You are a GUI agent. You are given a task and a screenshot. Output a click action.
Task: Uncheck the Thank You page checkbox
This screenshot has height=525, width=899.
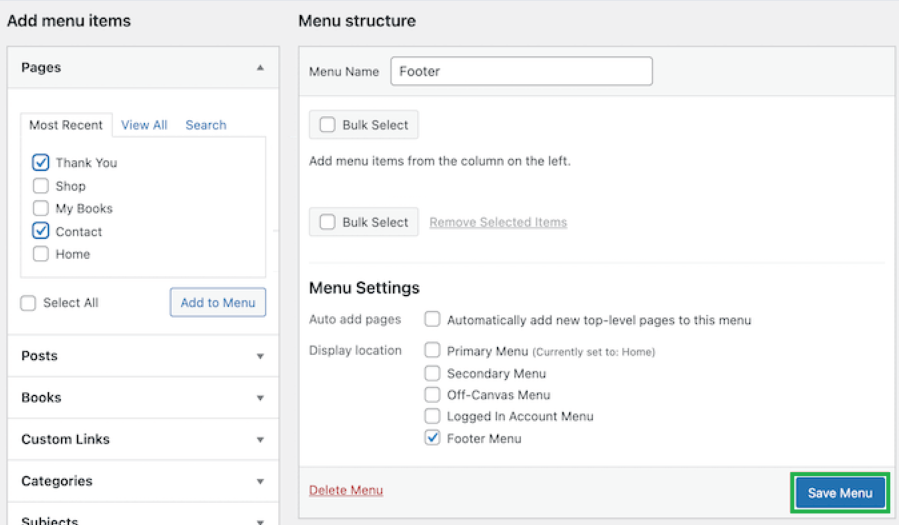point(41,162)
